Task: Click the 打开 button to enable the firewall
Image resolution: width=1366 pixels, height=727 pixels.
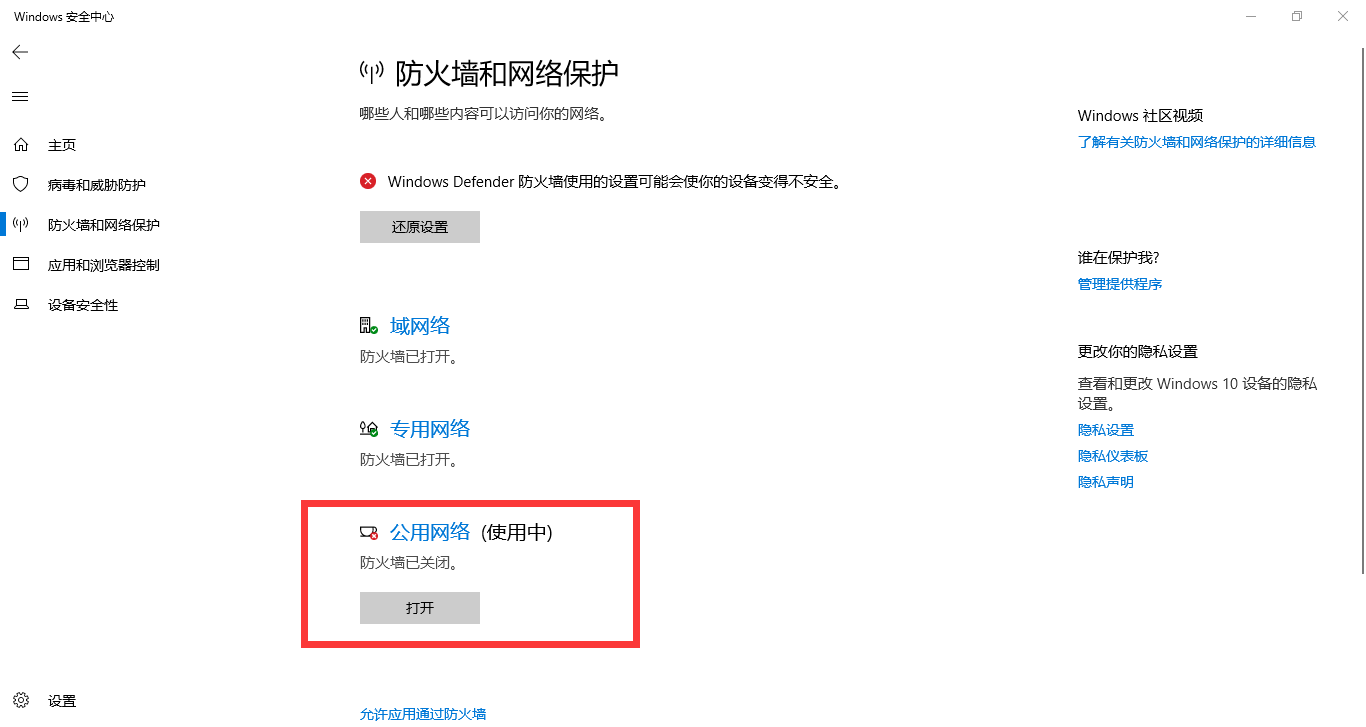Action: point(420,608)
